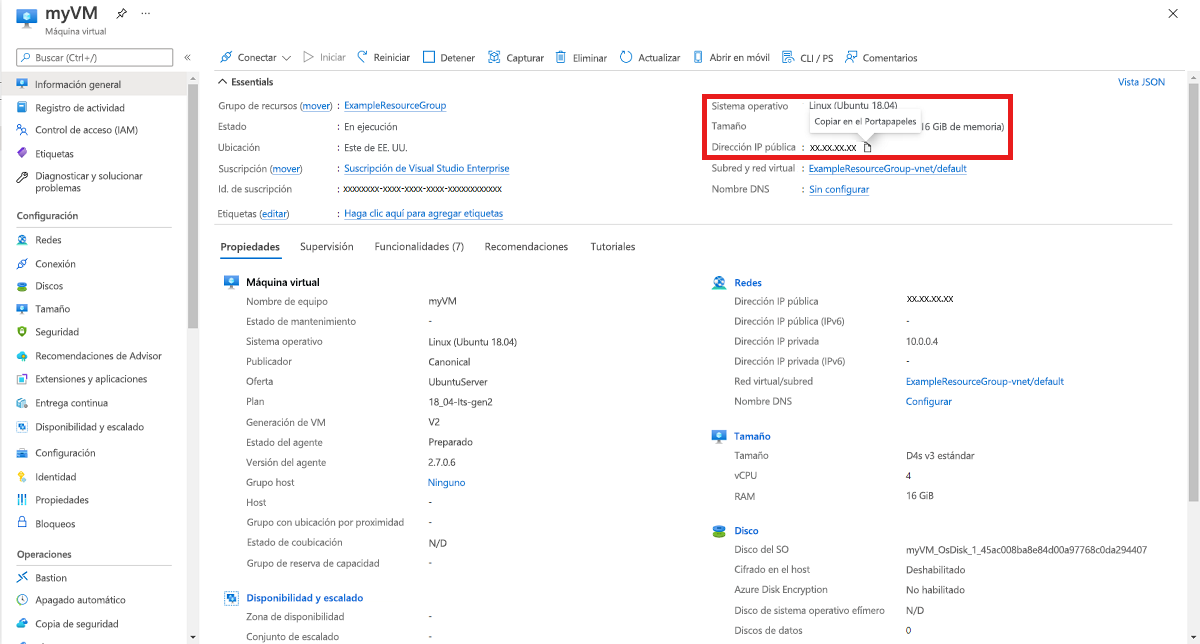Click Configurar link for Nombre DNS
The height and width of the screenshot is (644, 1200).
(x=929, y=402)
